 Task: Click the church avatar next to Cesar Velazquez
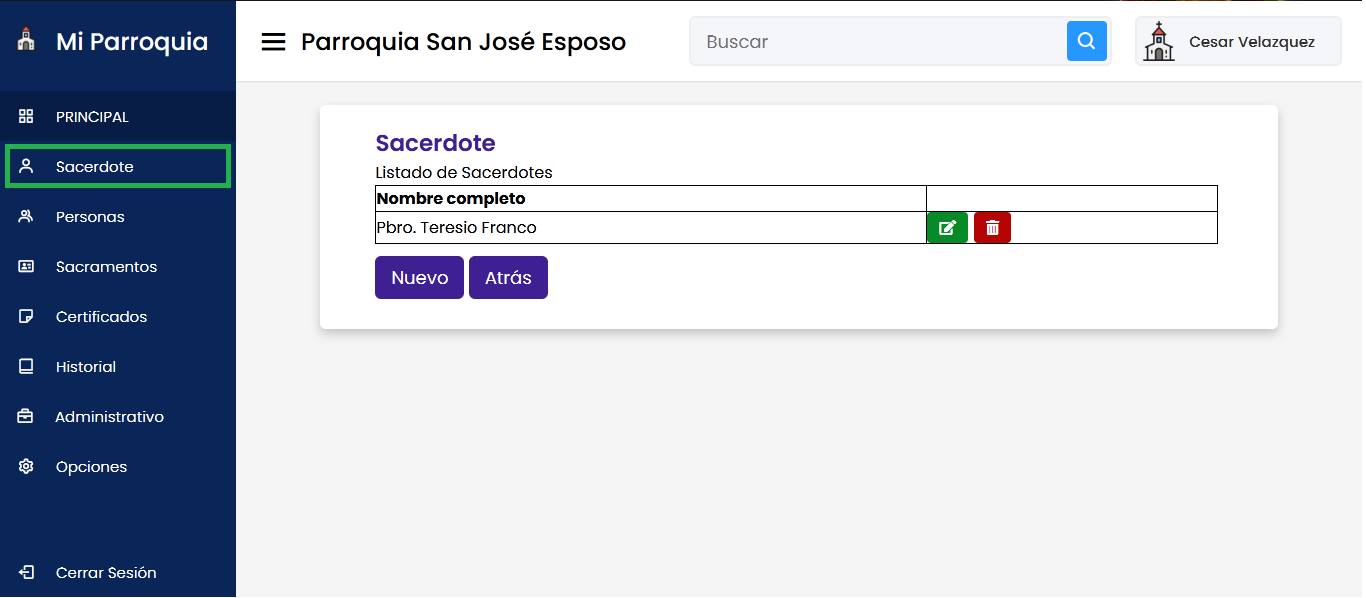point(1159,42)
